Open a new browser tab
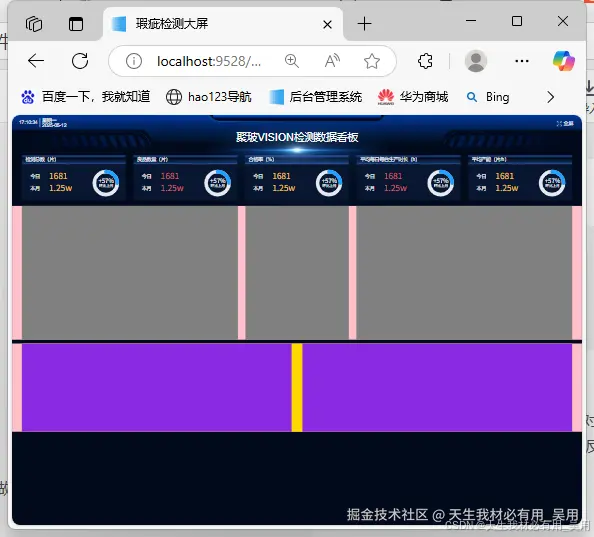 coord(364,24)
